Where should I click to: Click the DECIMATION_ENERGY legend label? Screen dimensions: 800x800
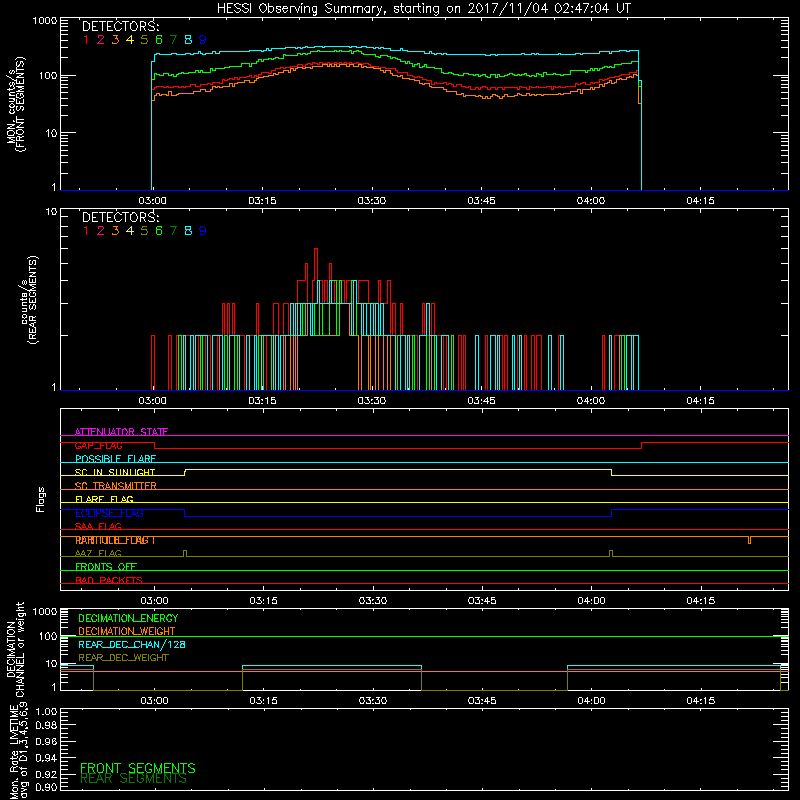coord(128,618)
